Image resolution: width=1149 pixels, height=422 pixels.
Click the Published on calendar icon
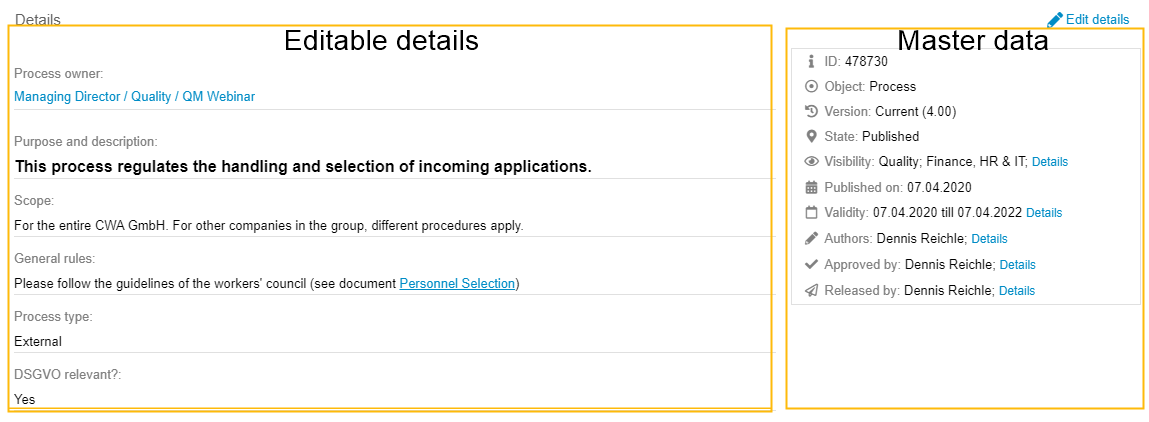pos(811,187)
